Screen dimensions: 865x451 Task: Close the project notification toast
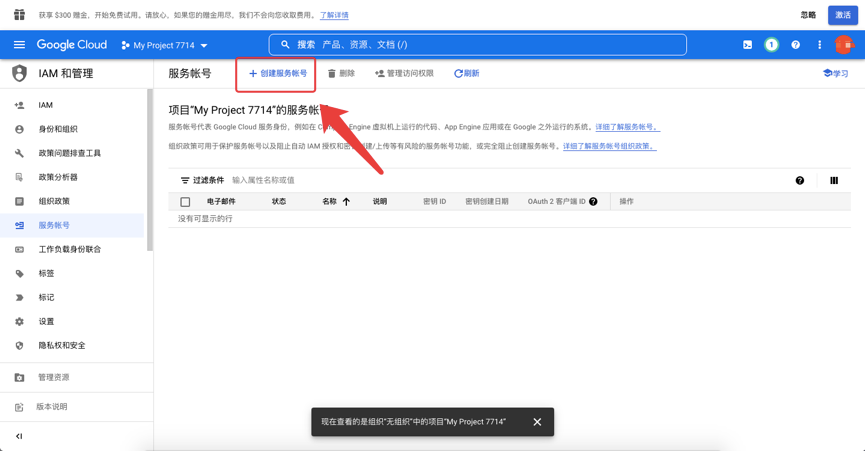[x=537, y=422]
